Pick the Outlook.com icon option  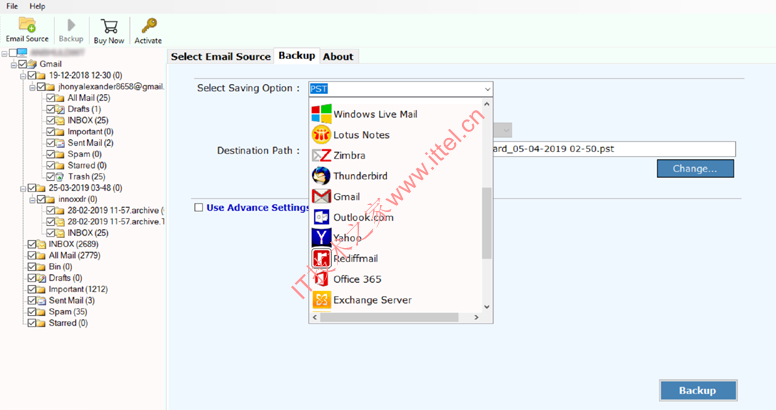(x=321, y=217)
